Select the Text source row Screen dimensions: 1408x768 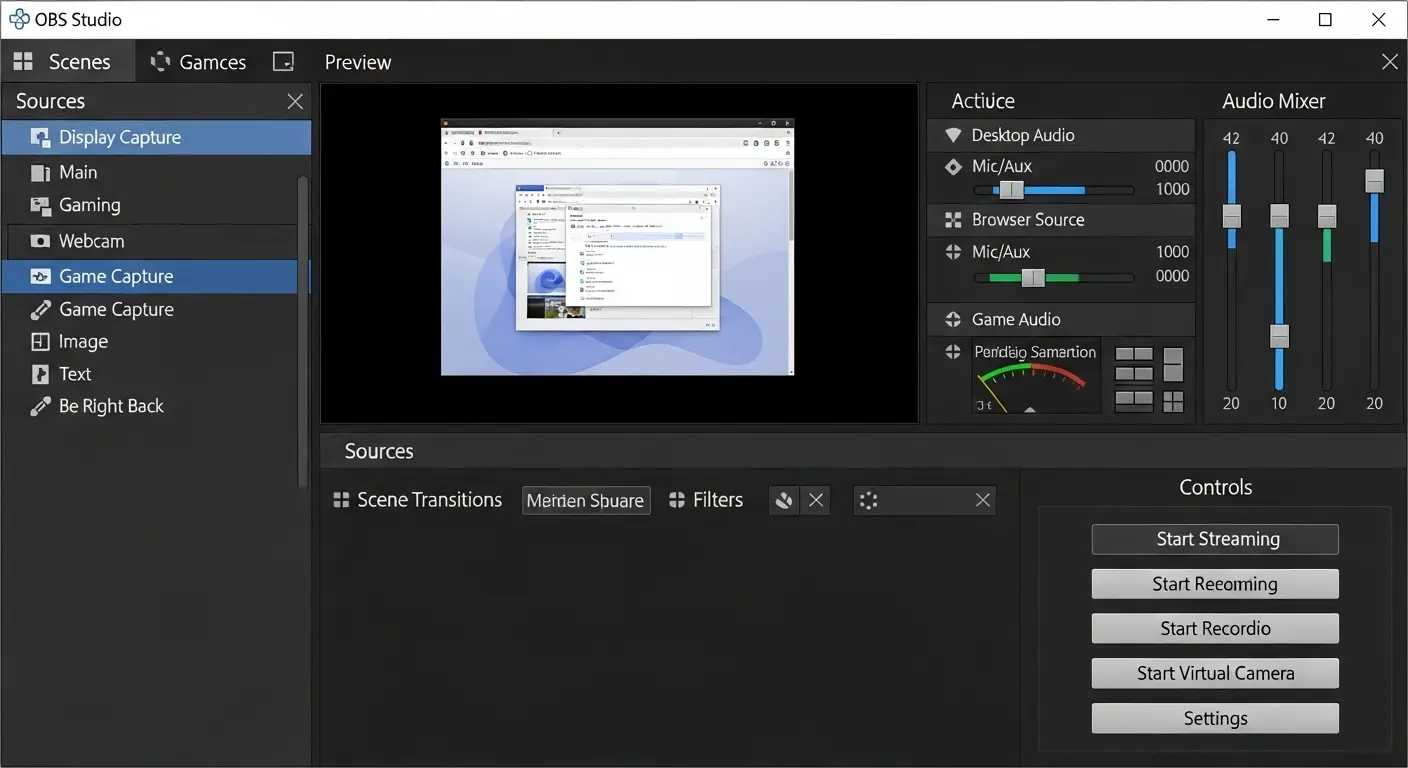(150, 374)
